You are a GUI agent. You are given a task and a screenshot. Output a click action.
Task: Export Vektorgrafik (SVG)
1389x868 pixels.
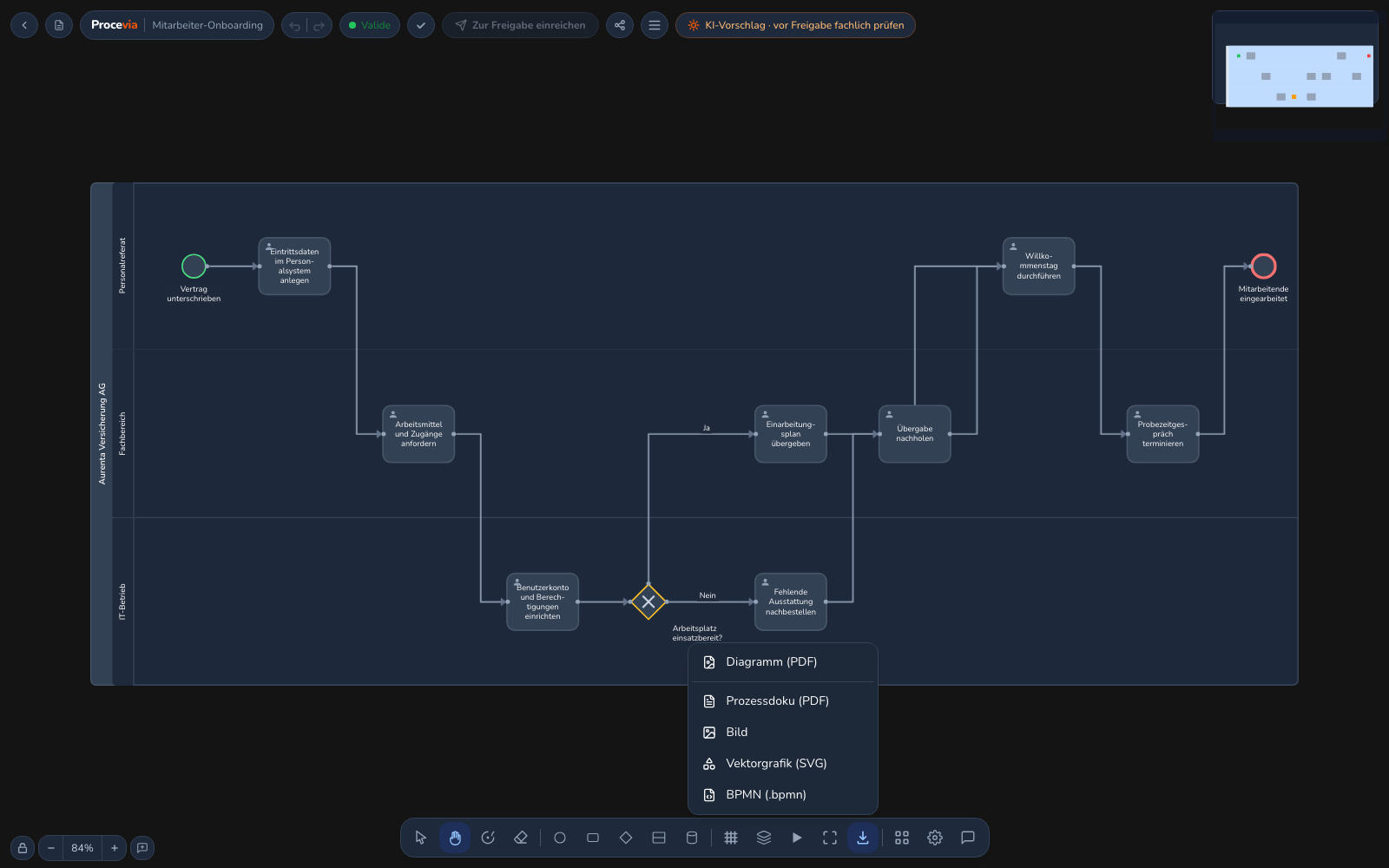click(x=783, y=763)
